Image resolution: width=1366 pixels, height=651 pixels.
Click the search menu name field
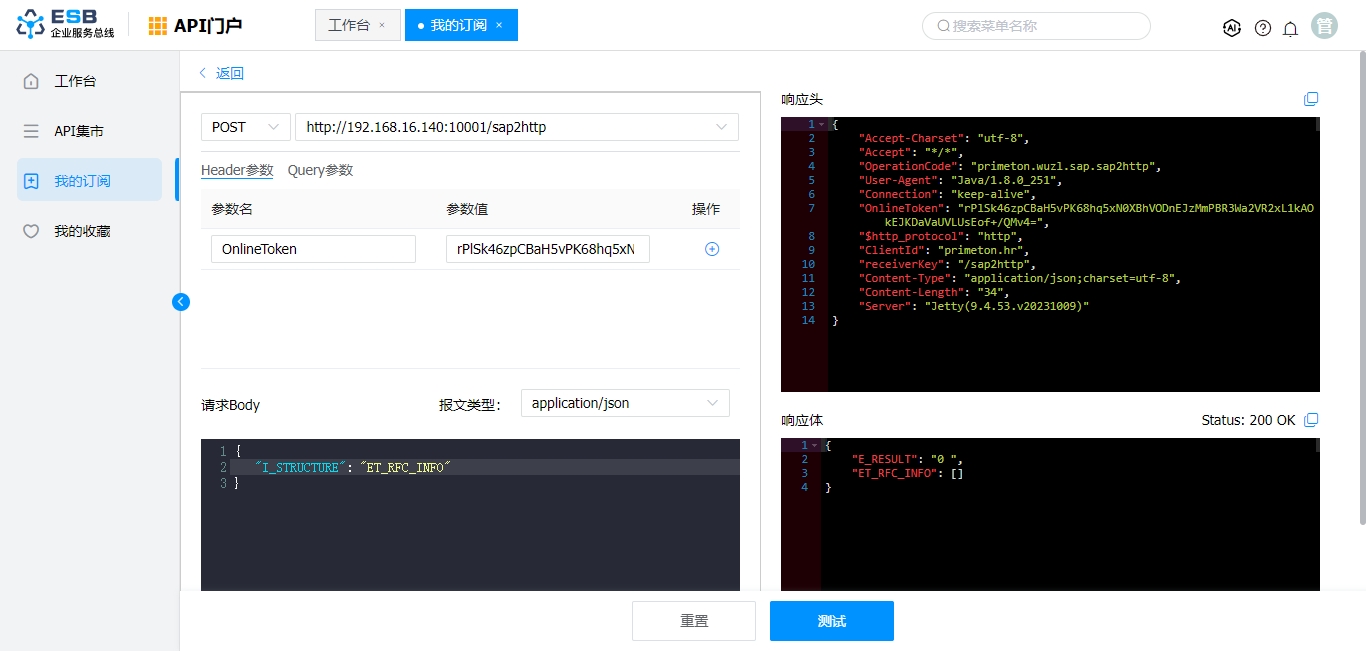(x=1036, y=26)
